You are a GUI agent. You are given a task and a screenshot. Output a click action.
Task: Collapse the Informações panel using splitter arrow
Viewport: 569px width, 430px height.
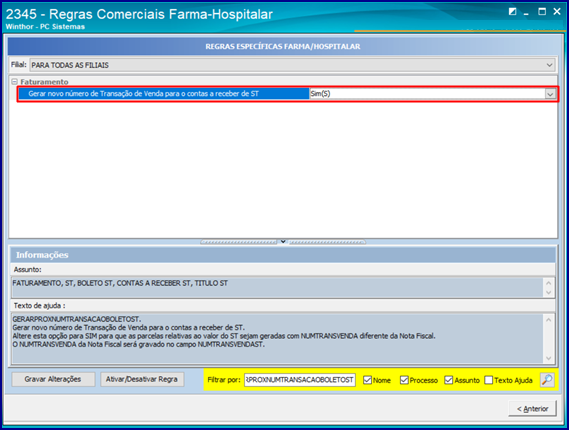tap(283, 242)
